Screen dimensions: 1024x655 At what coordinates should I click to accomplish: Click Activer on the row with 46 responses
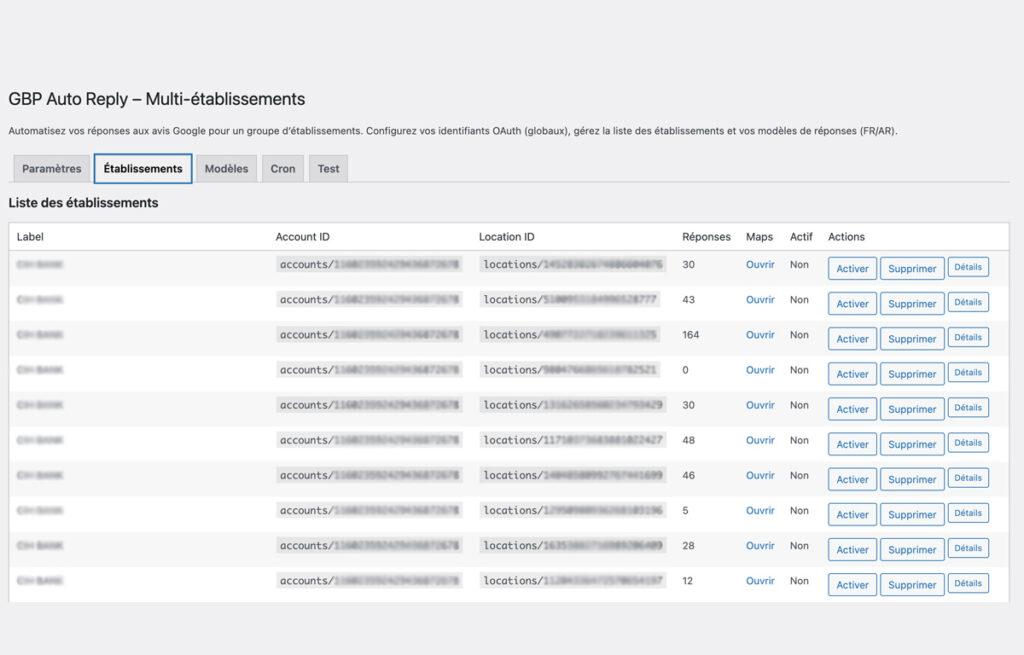[852, 479]
